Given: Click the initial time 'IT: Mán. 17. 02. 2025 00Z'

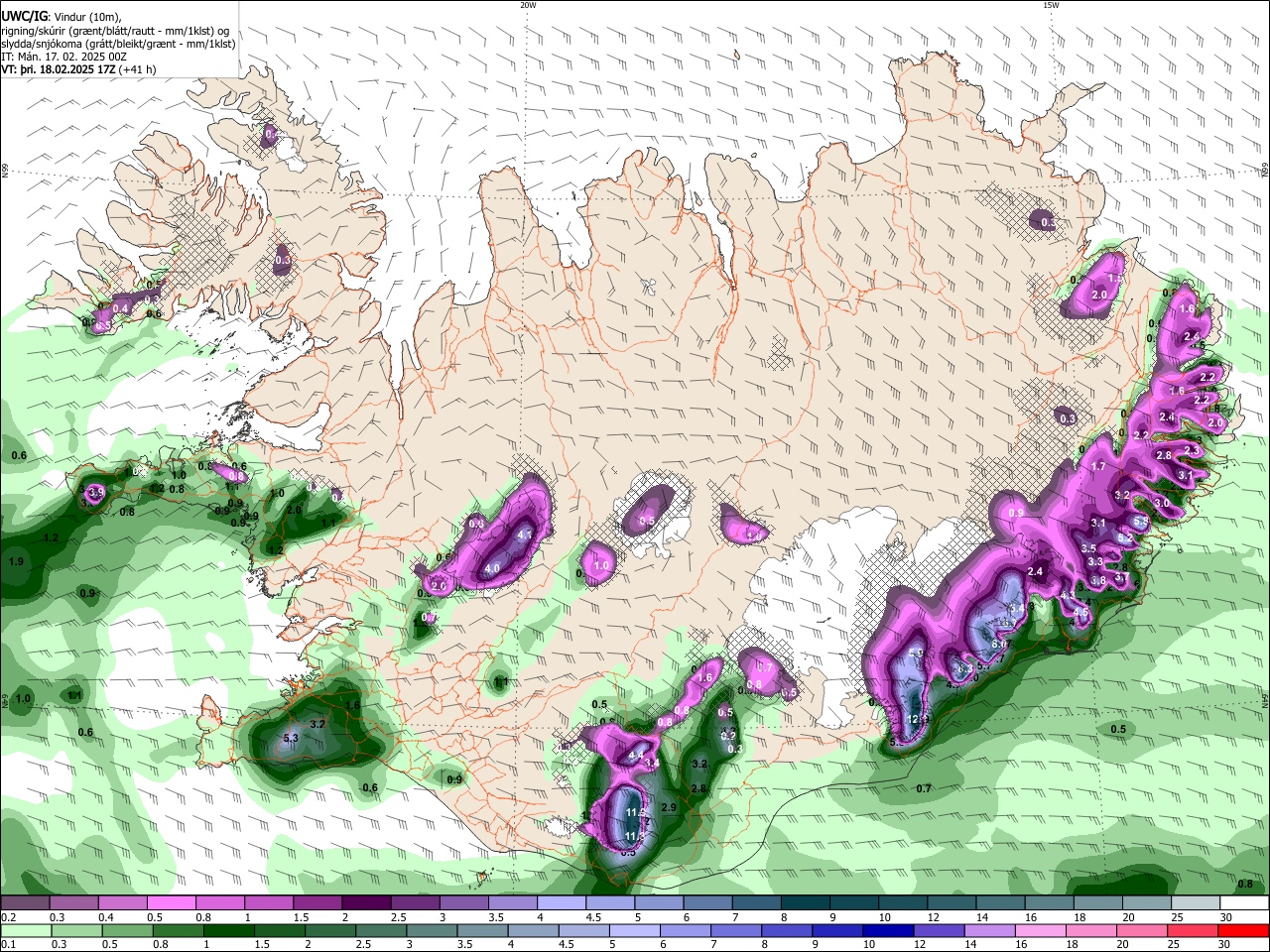Looking at the screenshot, I should click(63, 57).
